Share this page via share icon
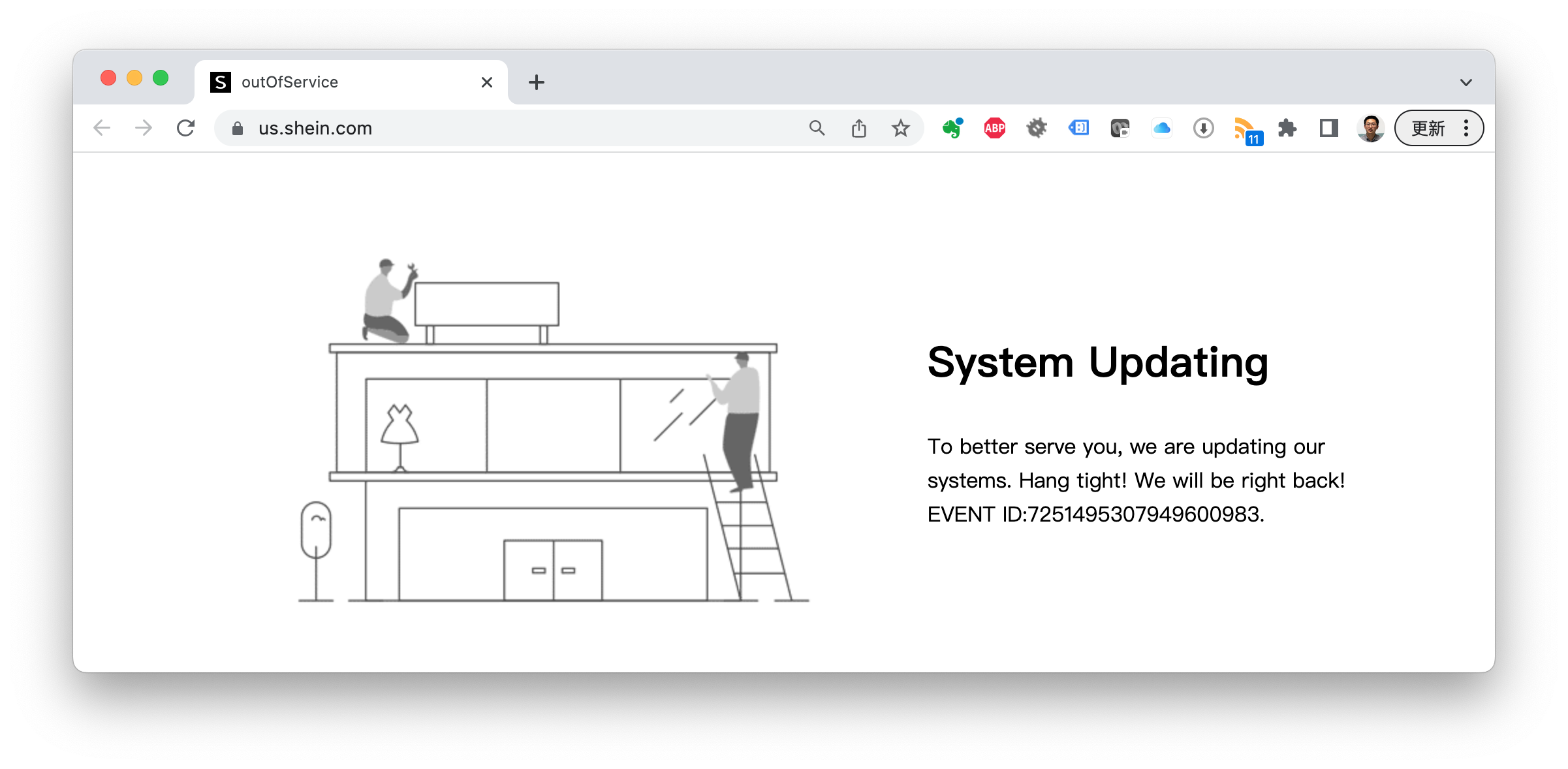This screenshot has height=769, width=1568. [x=859, y=128]
